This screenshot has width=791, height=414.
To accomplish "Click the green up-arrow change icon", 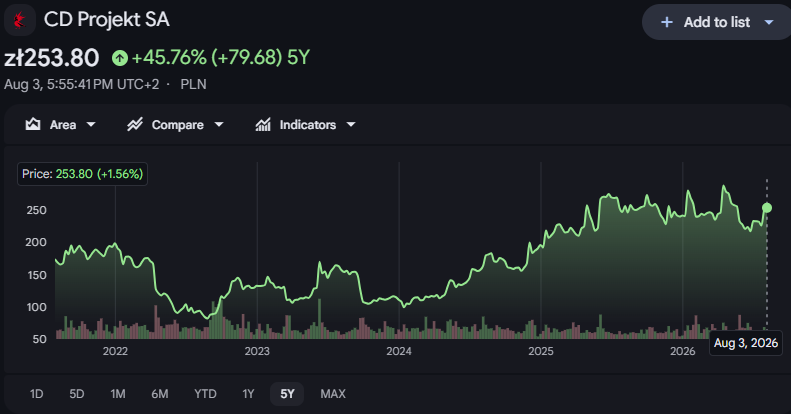I will [x=120, y=58].
